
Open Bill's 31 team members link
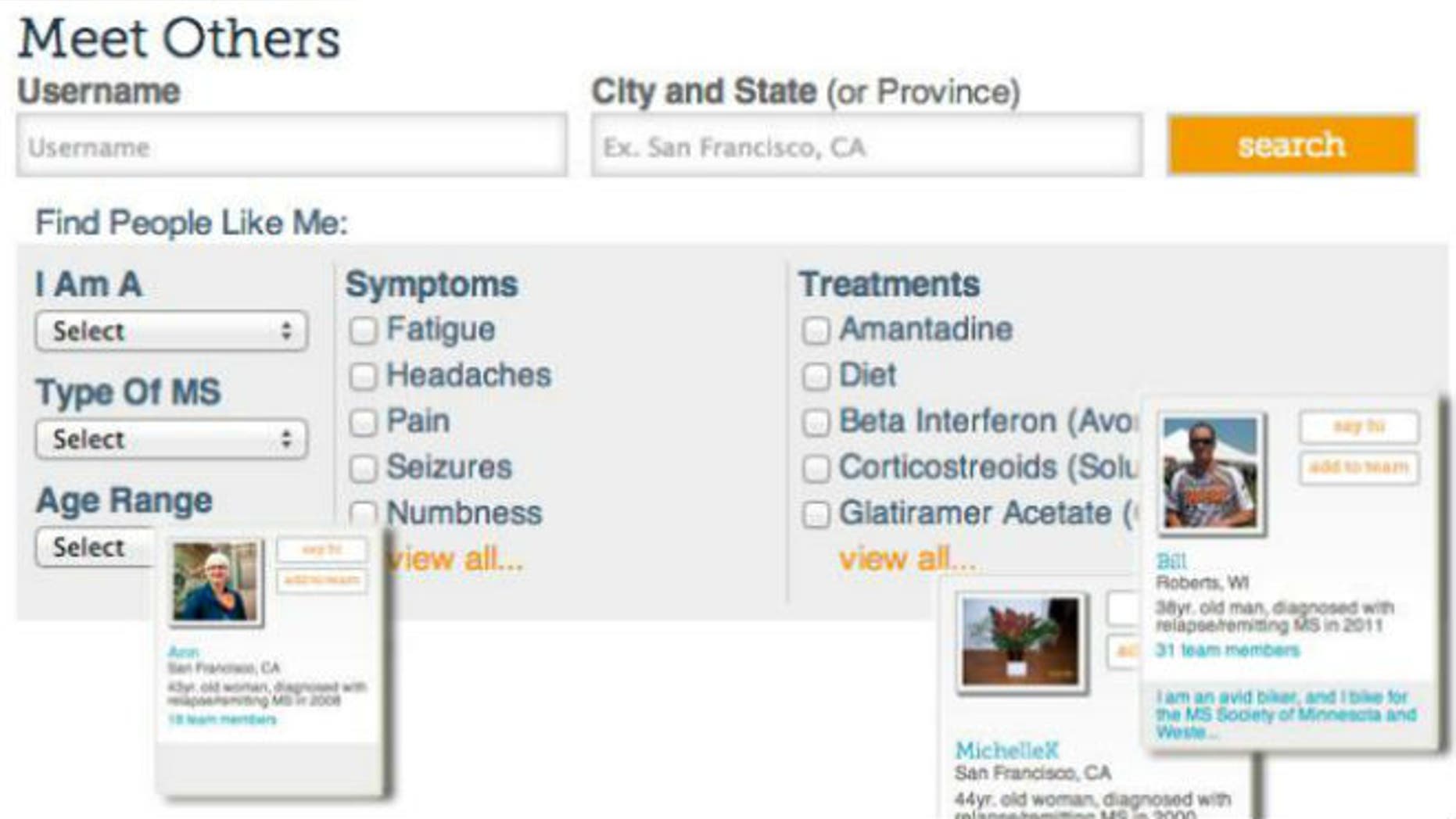click(1227, 650)
